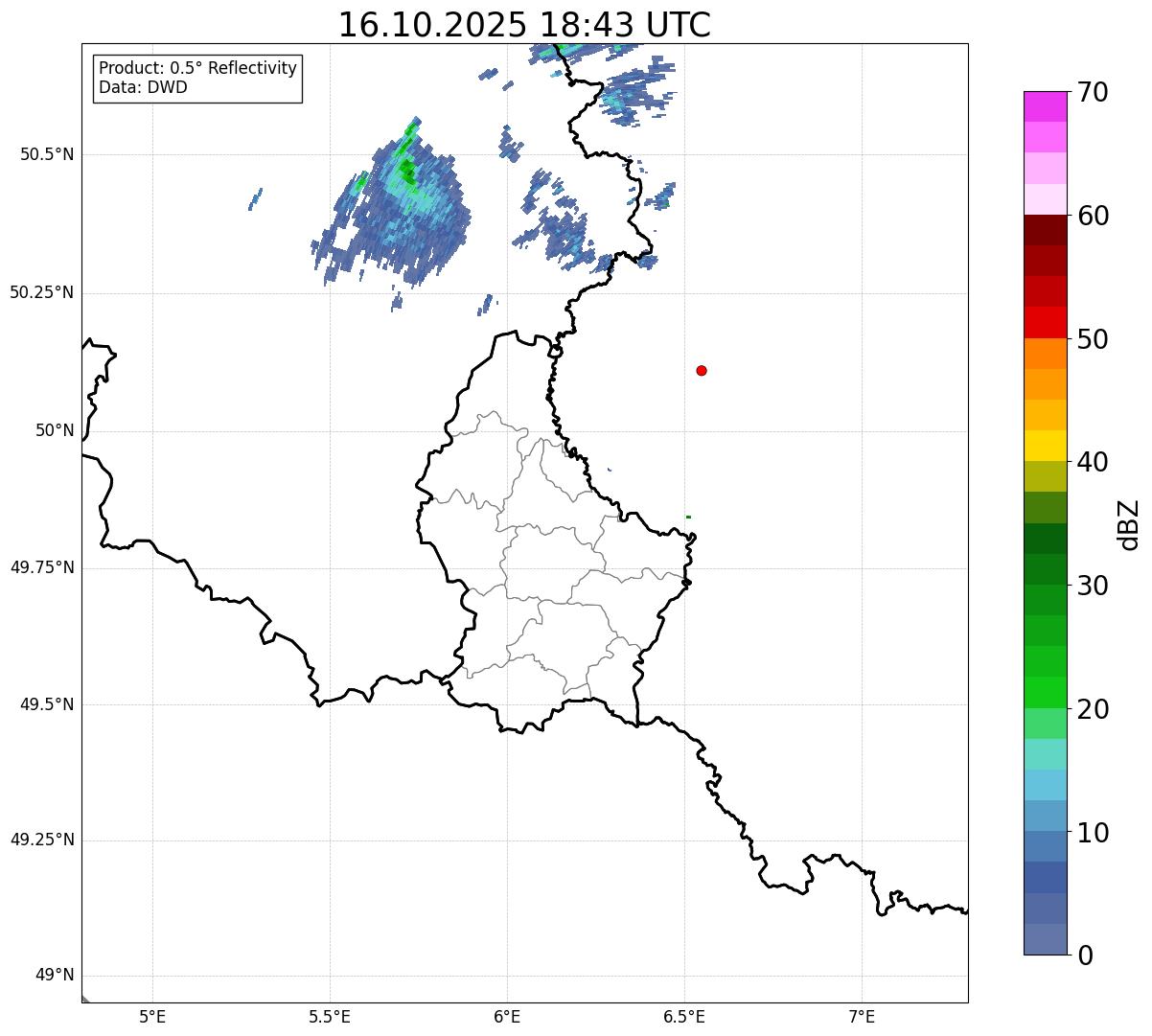1152x1036 pixels.
Task: Click the 30 tick on the colorbar
Action: [x=1093, y=586]
